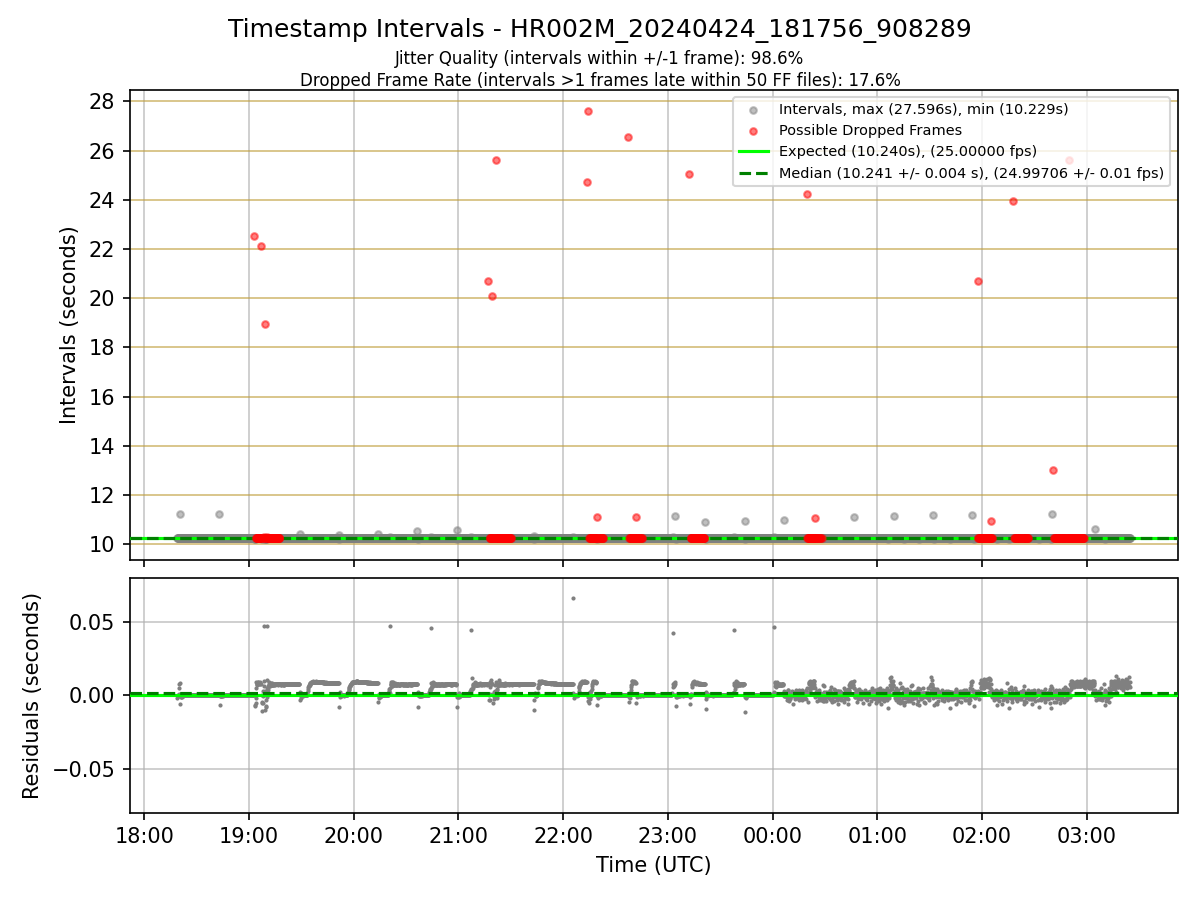Click the red point at 26.5 seconds near 22:40
The image size is (1200, 900).
628,137
